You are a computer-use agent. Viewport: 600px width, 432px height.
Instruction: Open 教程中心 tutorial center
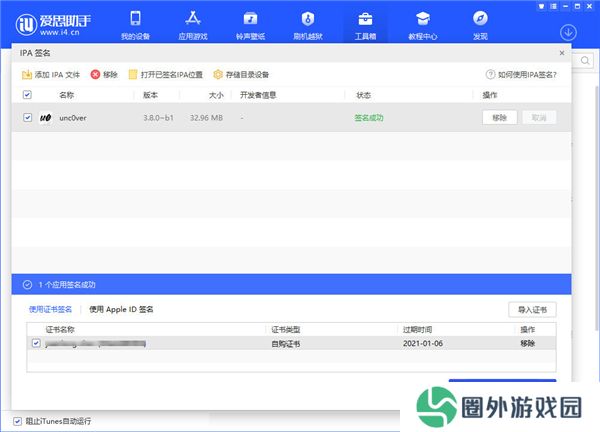(x=422, y=25)
